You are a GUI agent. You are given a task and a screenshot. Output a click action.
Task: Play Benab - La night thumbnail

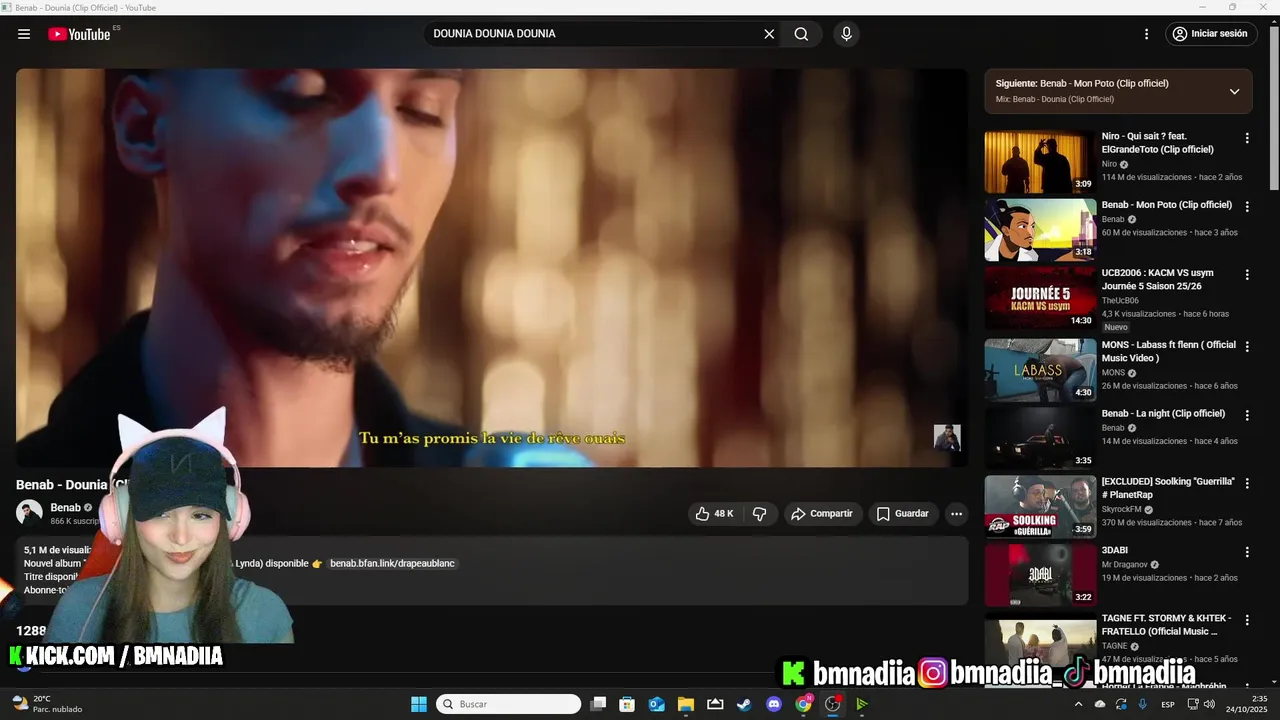coord(1040,438)
